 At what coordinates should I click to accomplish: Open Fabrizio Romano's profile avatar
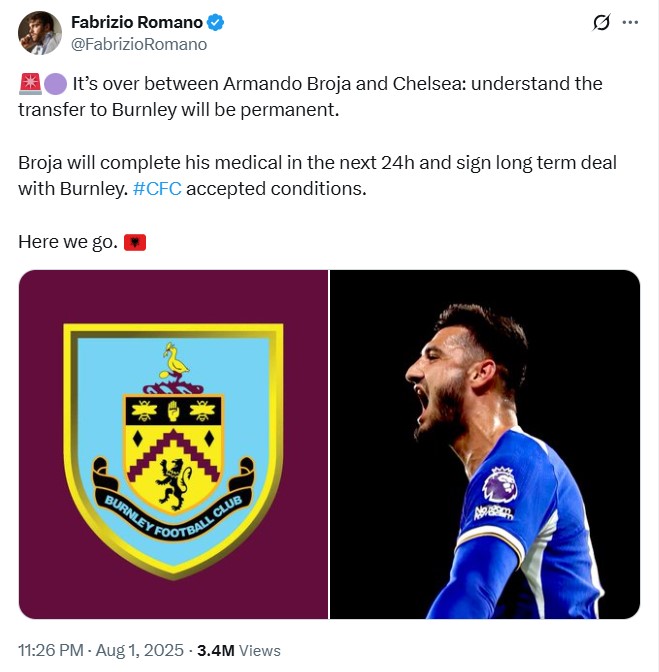[x=40, y=33]
